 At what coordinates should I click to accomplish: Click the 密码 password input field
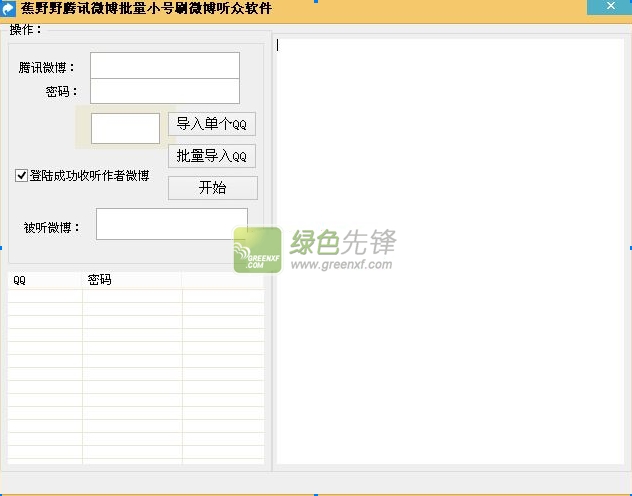165,91
